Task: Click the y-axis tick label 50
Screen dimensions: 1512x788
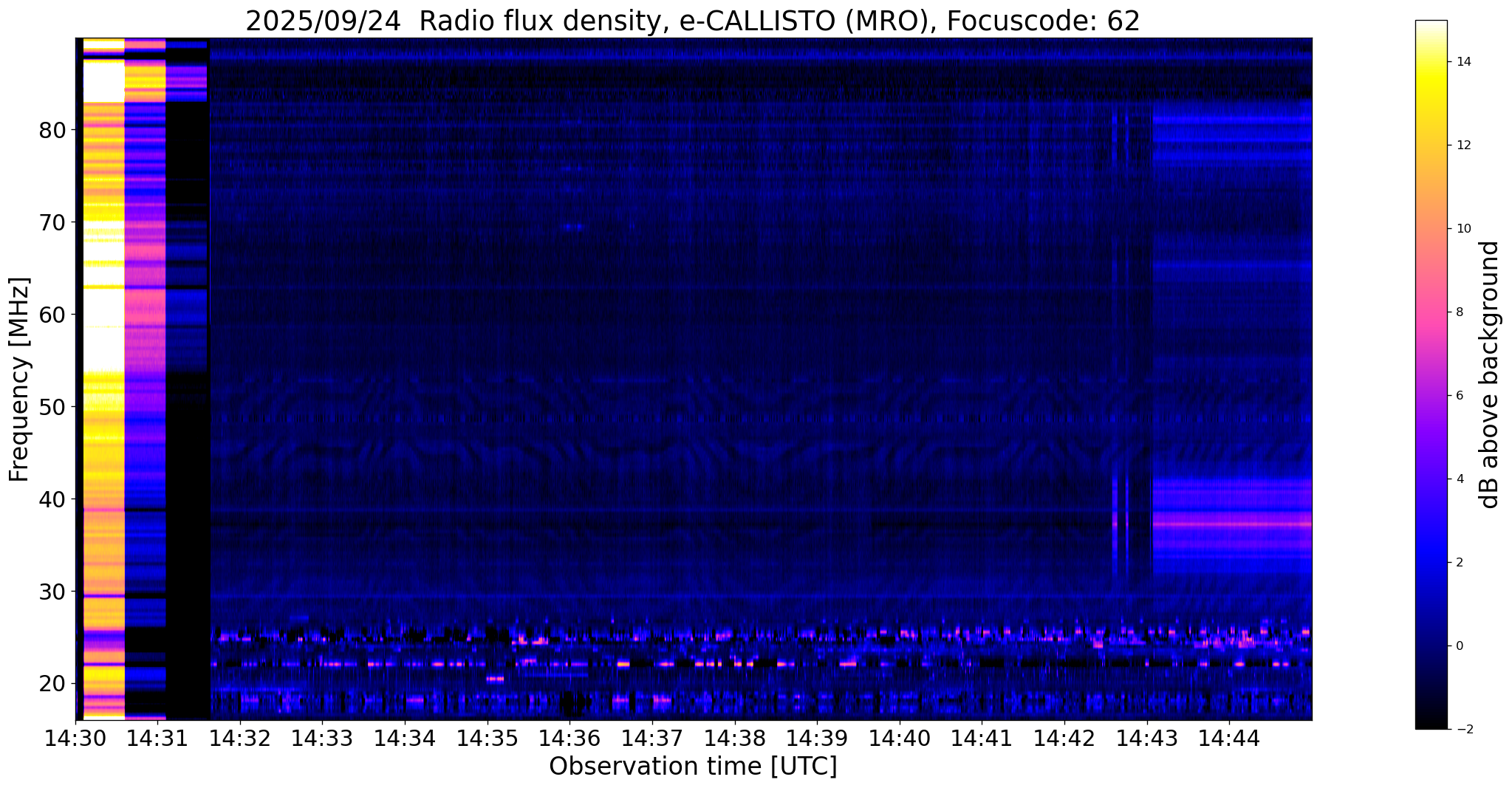Action: coord(52,407)
